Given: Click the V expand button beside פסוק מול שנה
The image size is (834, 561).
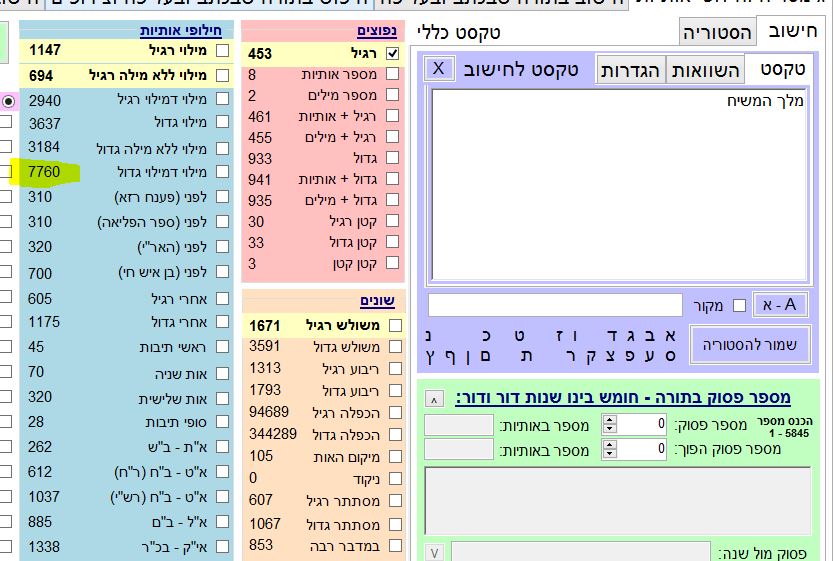Looking at the screenshot, I should 433,552.
